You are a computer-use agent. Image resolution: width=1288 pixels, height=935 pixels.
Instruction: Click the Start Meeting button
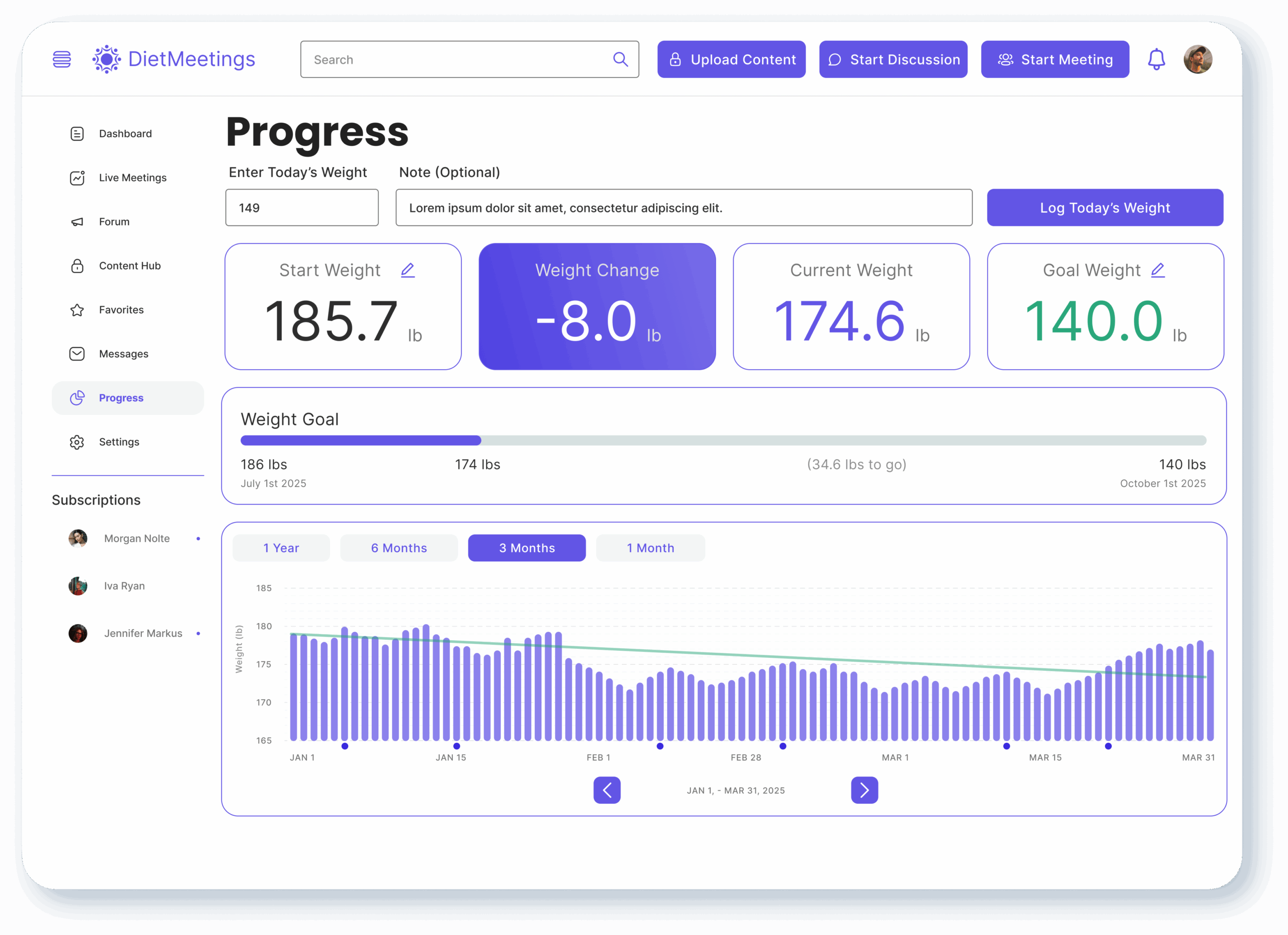pos(1055,59)
